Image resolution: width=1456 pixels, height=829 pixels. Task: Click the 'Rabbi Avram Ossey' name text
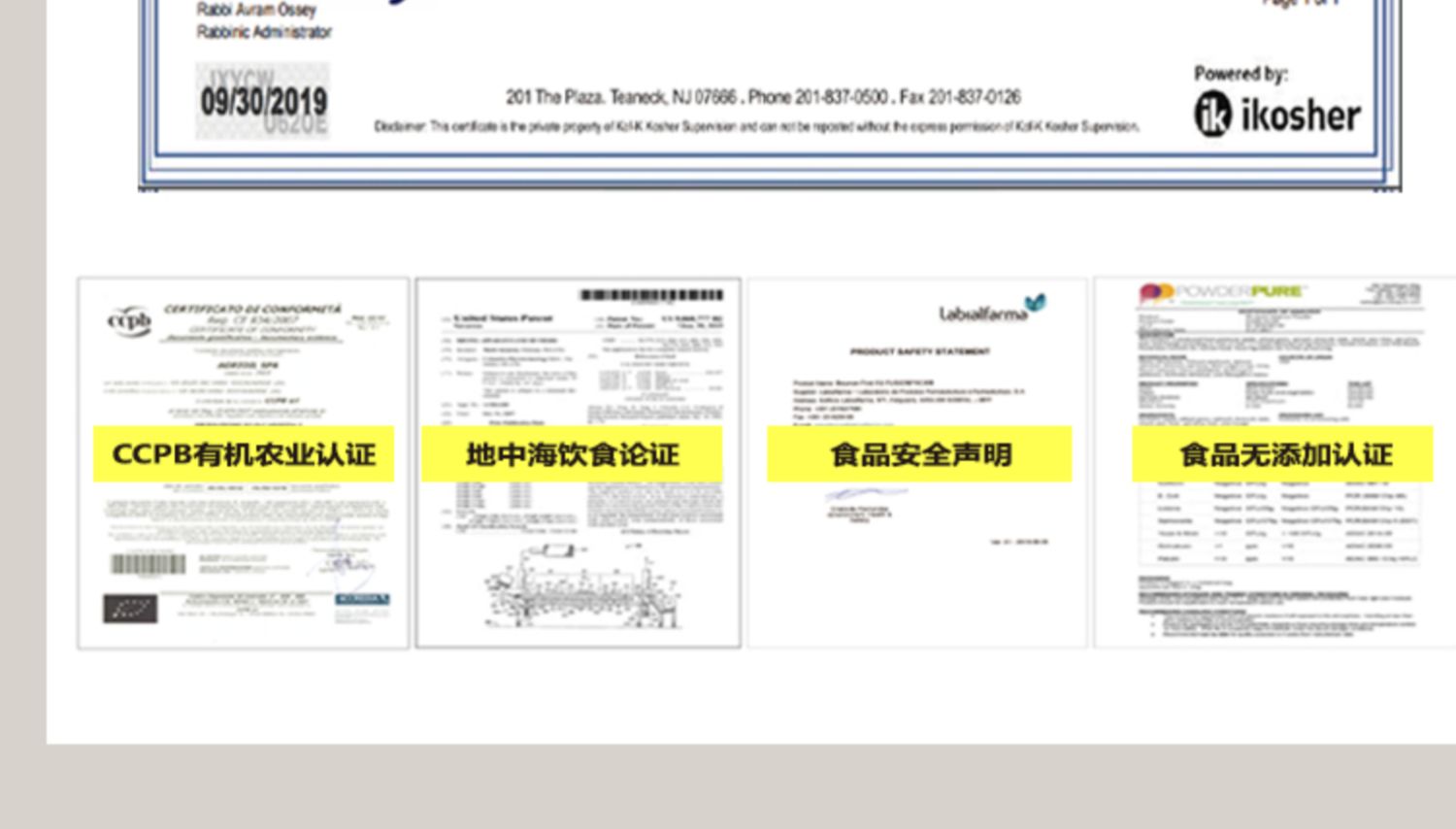(256, 10)
